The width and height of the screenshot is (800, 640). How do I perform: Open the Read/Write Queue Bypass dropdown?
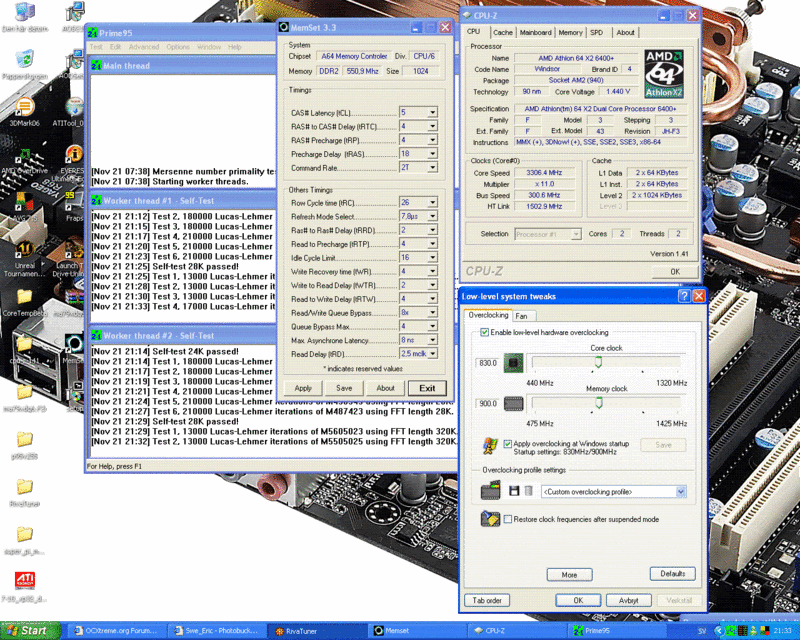point(433,312)
